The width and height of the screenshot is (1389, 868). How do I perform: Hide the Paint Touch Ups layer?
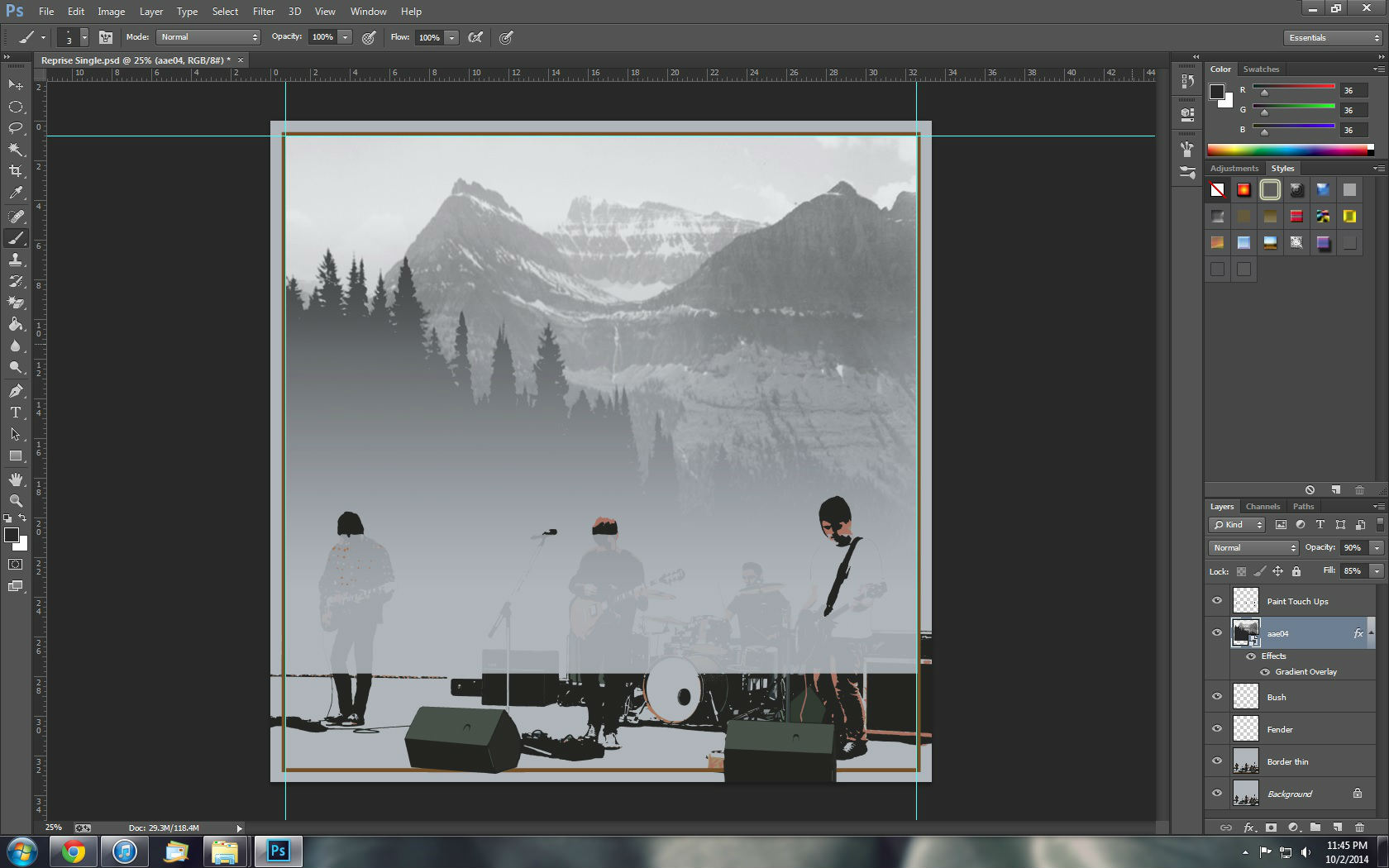[1217, 601]
